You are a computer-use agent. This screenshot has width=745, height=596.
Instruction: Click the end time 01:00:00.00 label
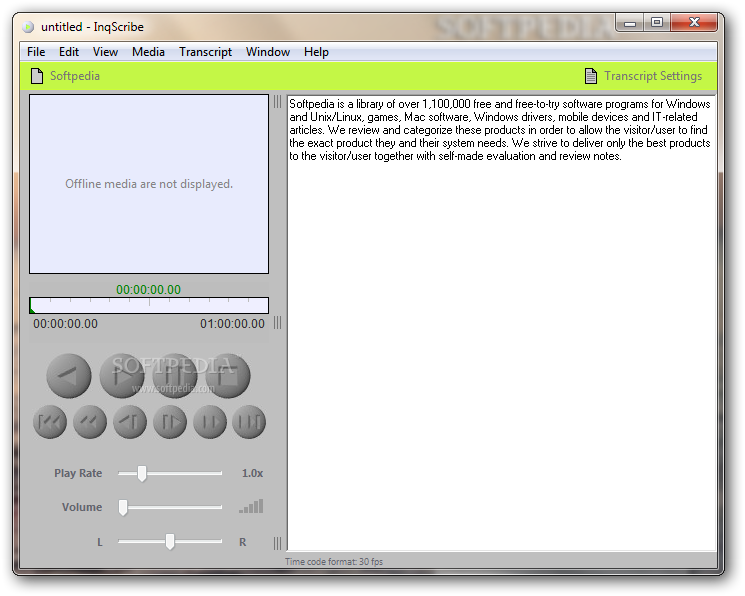coord(232,324)
